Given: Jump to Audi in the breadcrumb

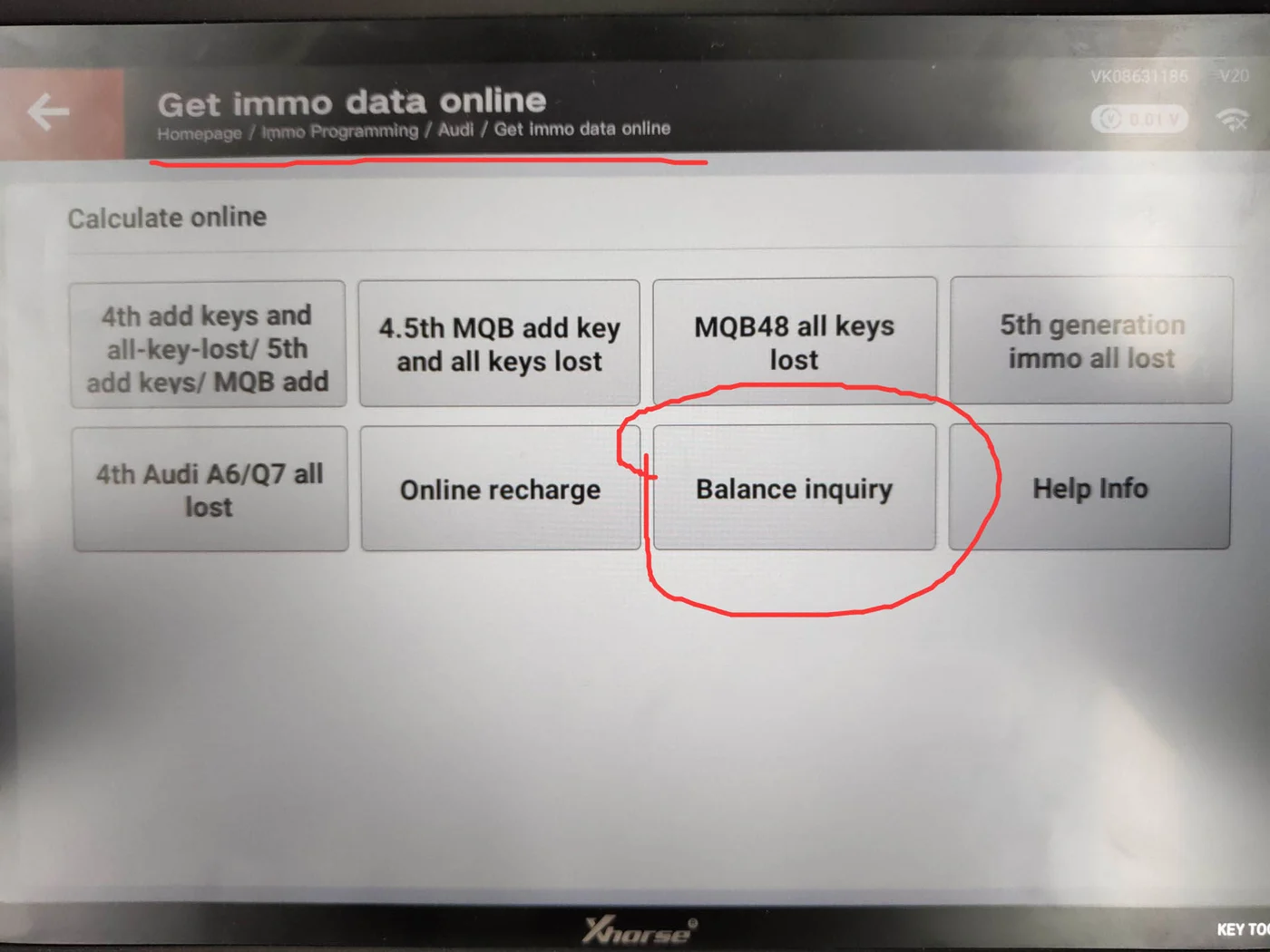Looking at the screenshot, I should 455,130.
